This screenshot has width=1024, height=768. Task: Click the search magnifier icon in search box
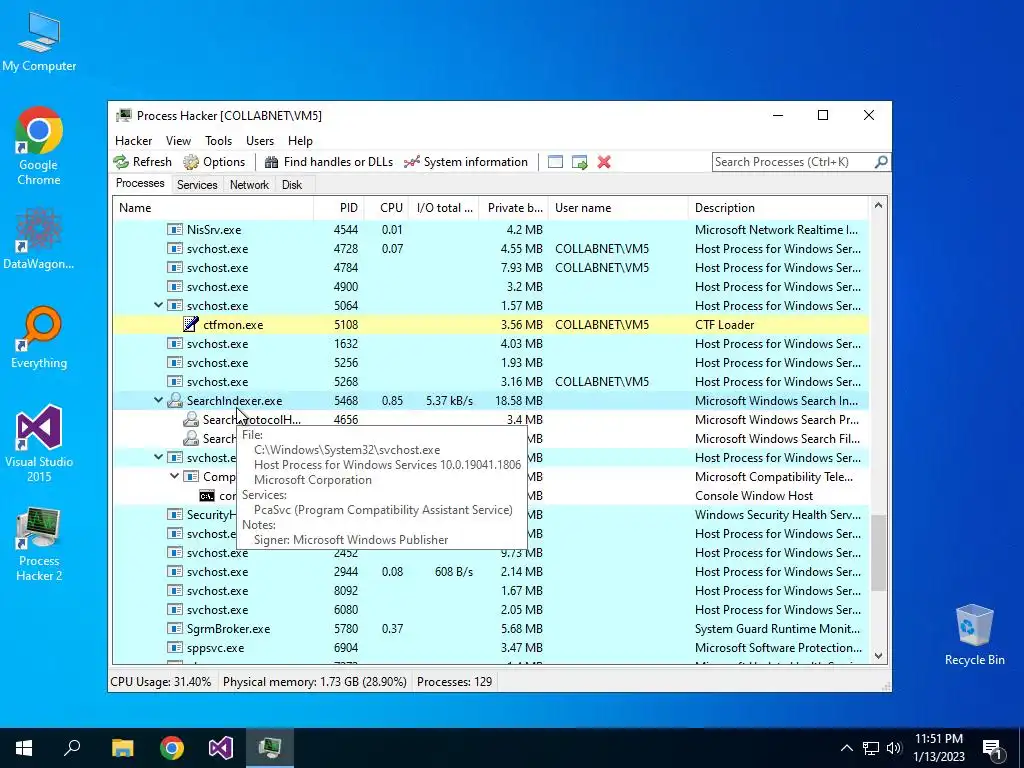click(881, 161)
